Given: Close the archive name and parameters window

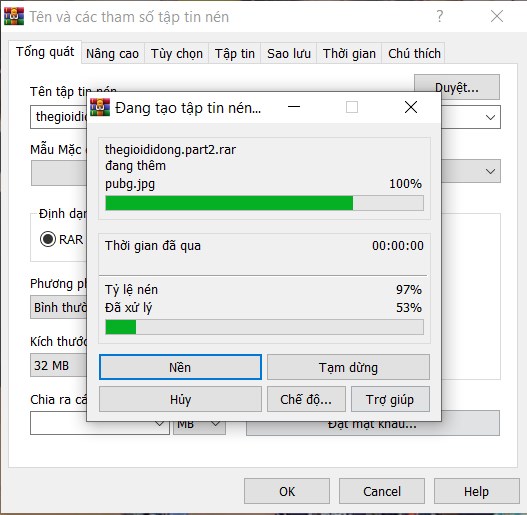Looking at the screenshot, I should click(497, 16).
